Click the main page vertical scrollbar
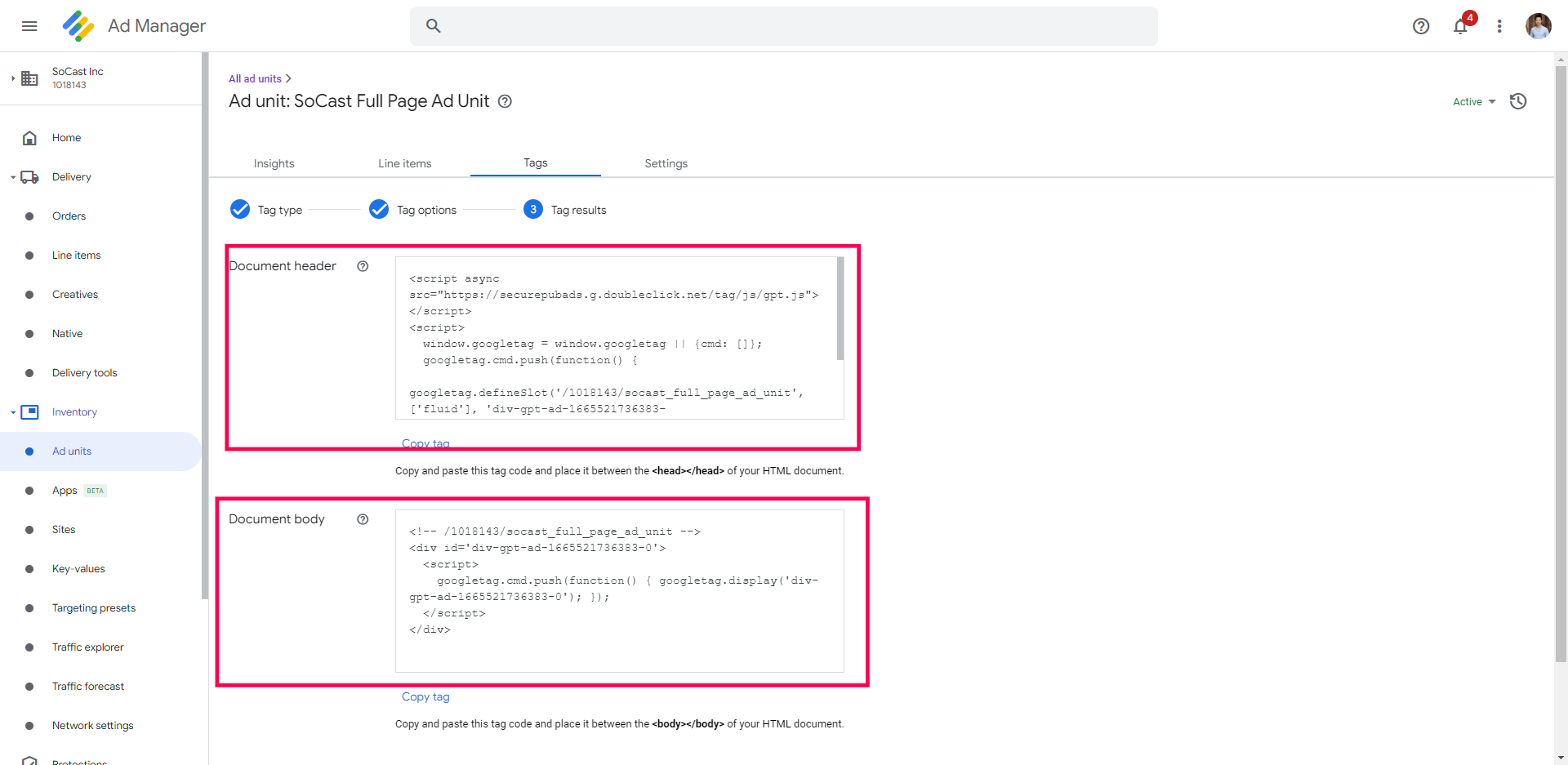 pyautogui.click(x=1561, y=363)
